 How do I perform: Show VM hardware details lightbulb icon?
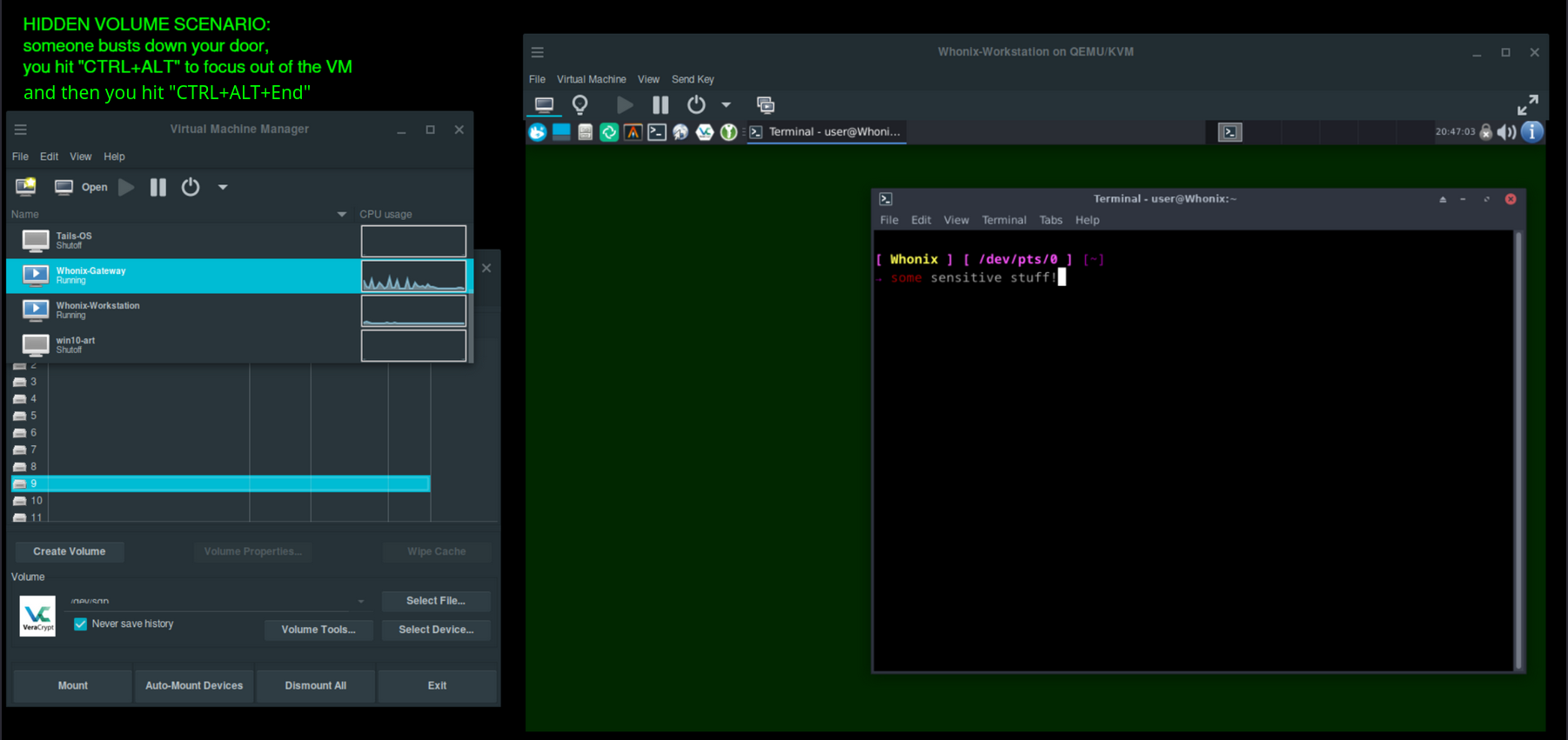[580, 105]
